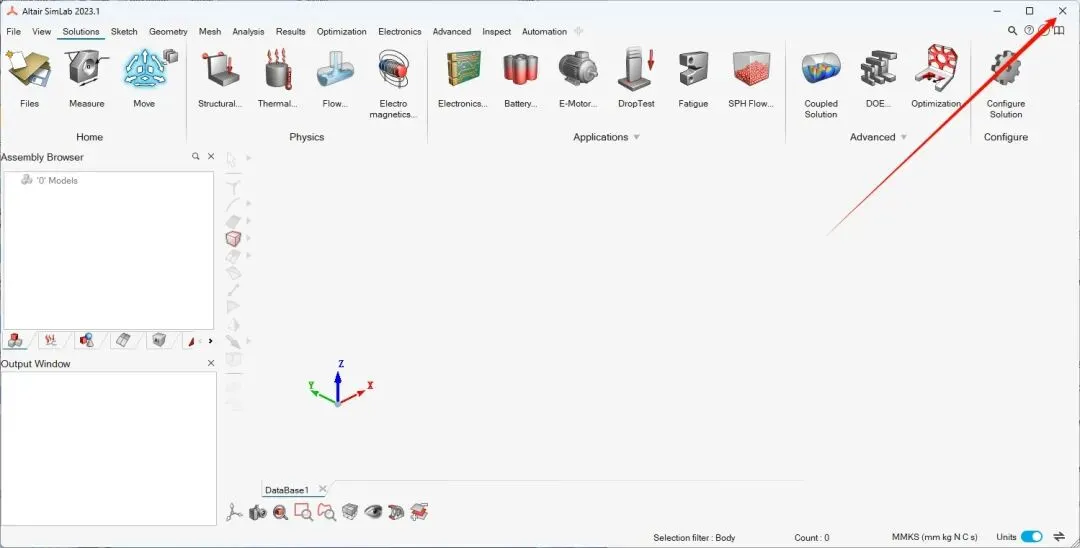Open the File menu
1080x548 pixels.
tap(14, 32)
